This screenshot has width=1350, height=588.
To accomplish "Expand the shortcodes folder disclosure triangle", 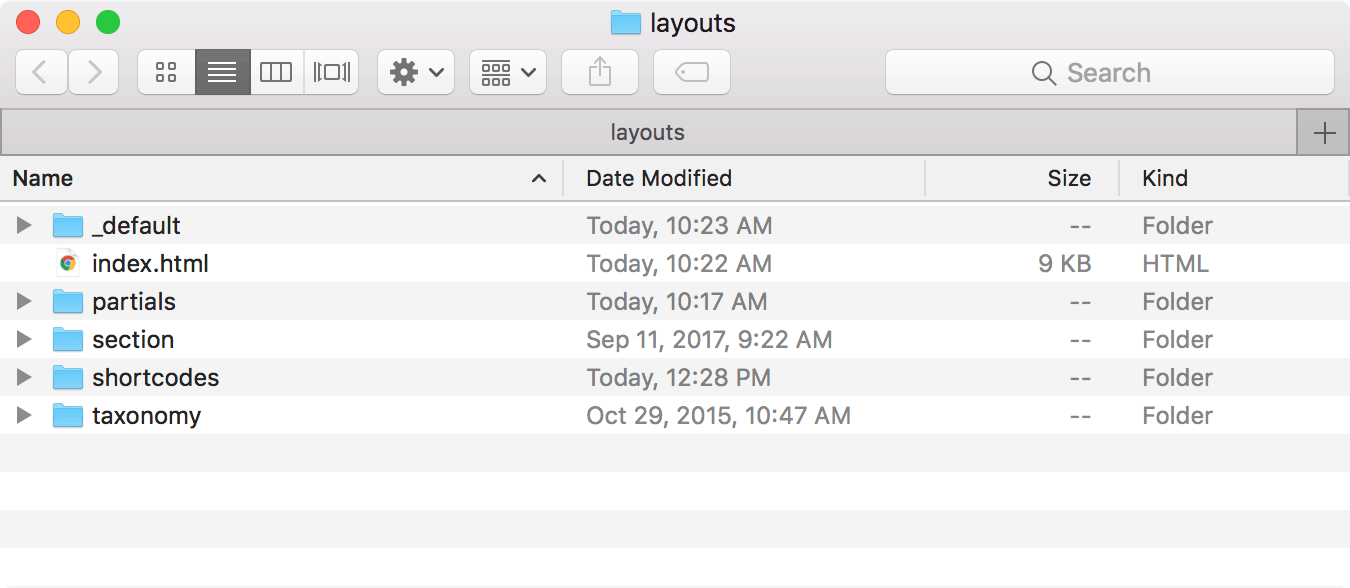I will (24, 378).
